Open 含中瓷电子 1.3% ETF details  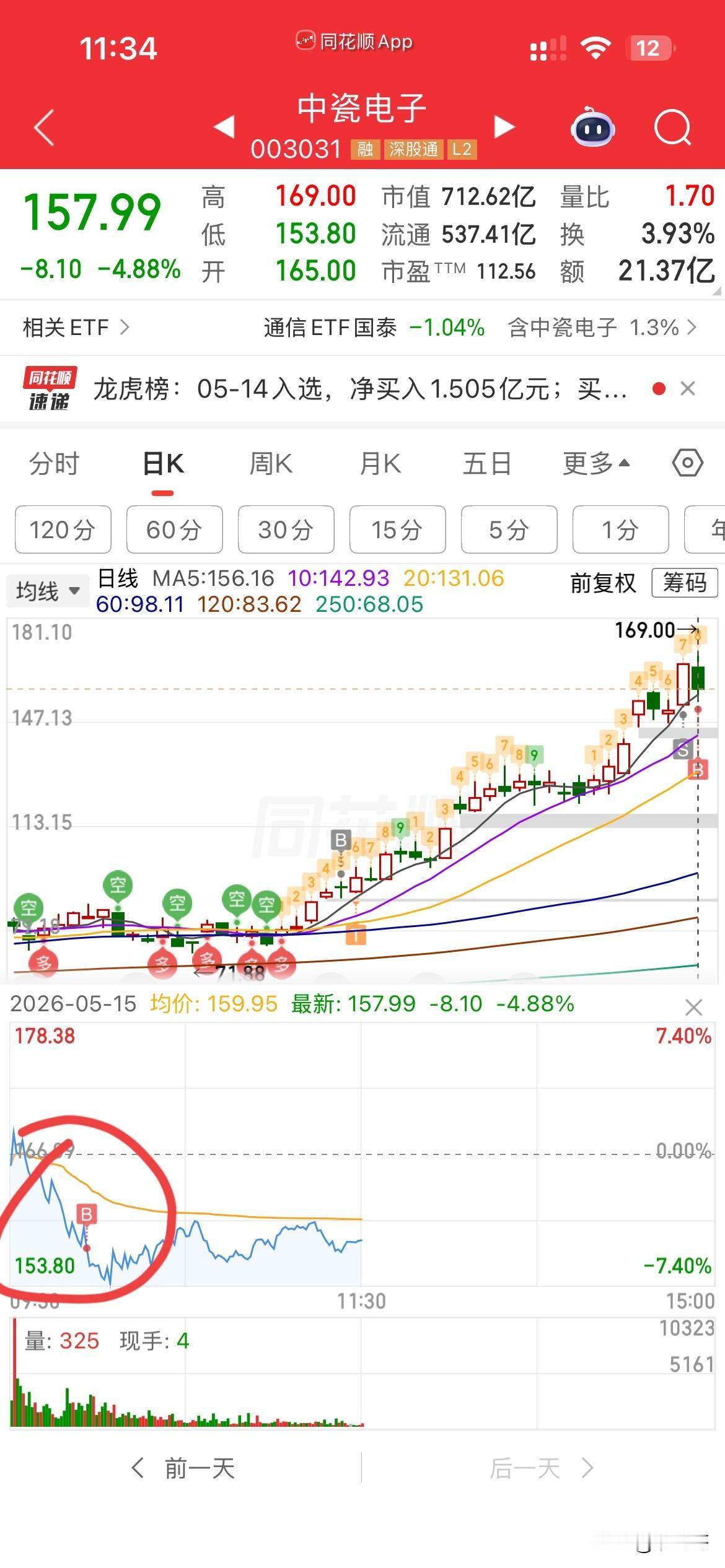tap(602, 327)
